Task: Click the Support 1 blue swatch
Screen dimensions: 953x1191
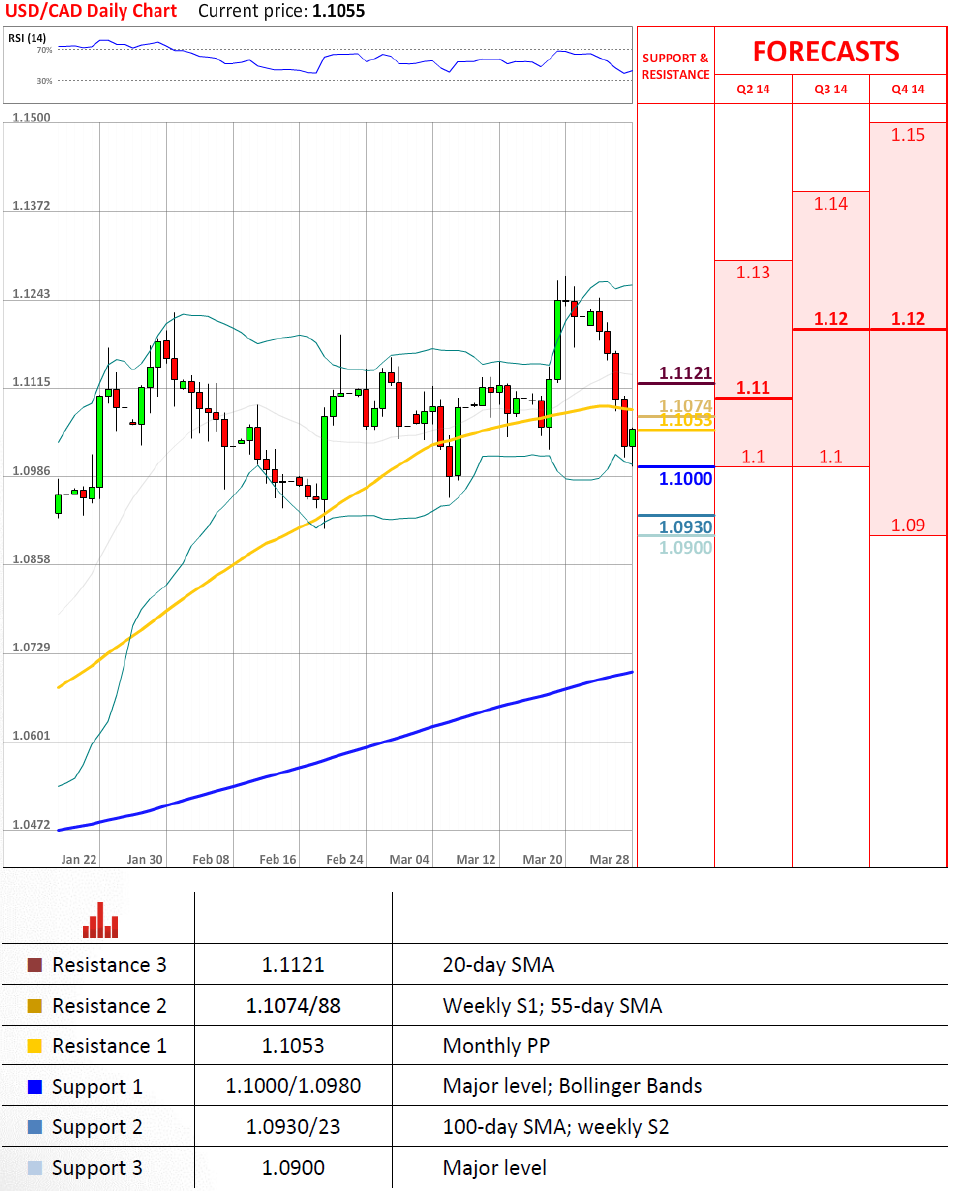Action: 35,1087
